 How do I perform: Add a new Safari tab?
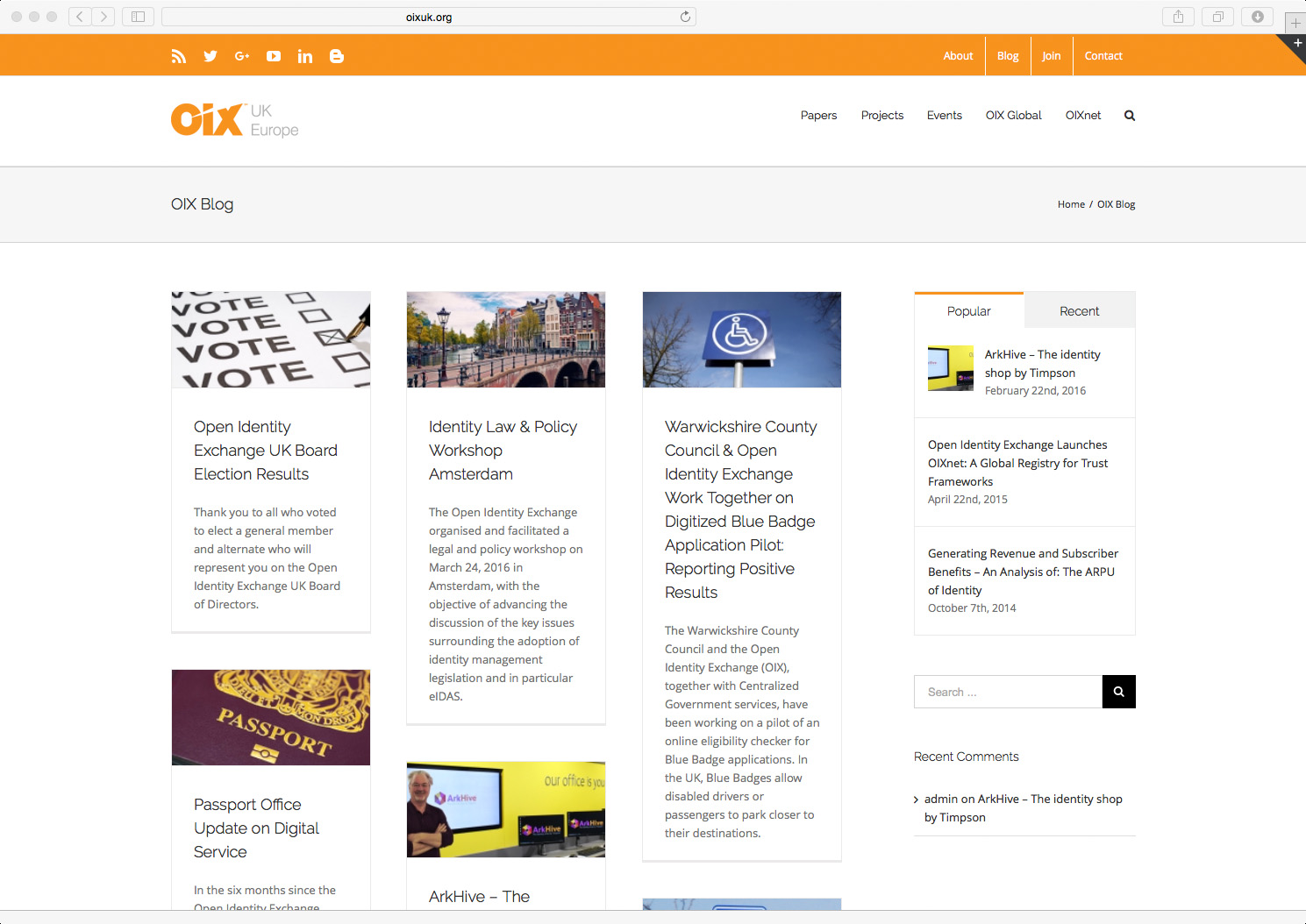[x=1295, y=23]
